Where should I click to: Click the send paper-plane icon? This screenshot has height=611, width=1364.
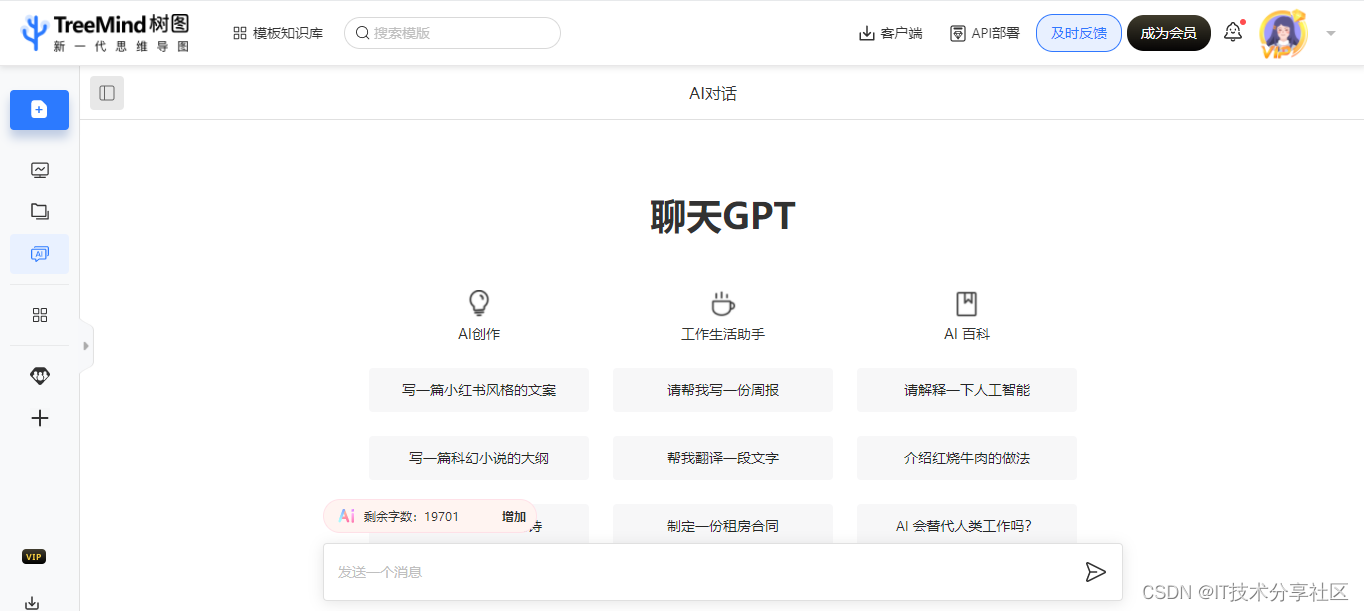click(1096, 572)
